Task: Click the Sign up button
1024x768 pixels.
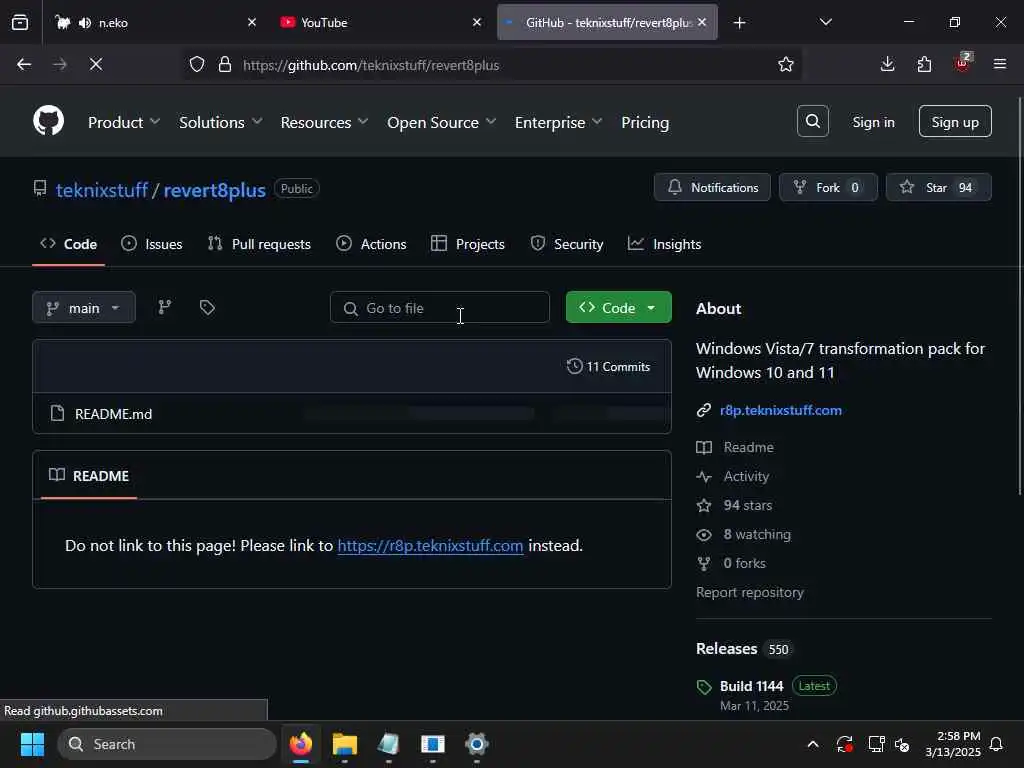Action: pos(955,121)
